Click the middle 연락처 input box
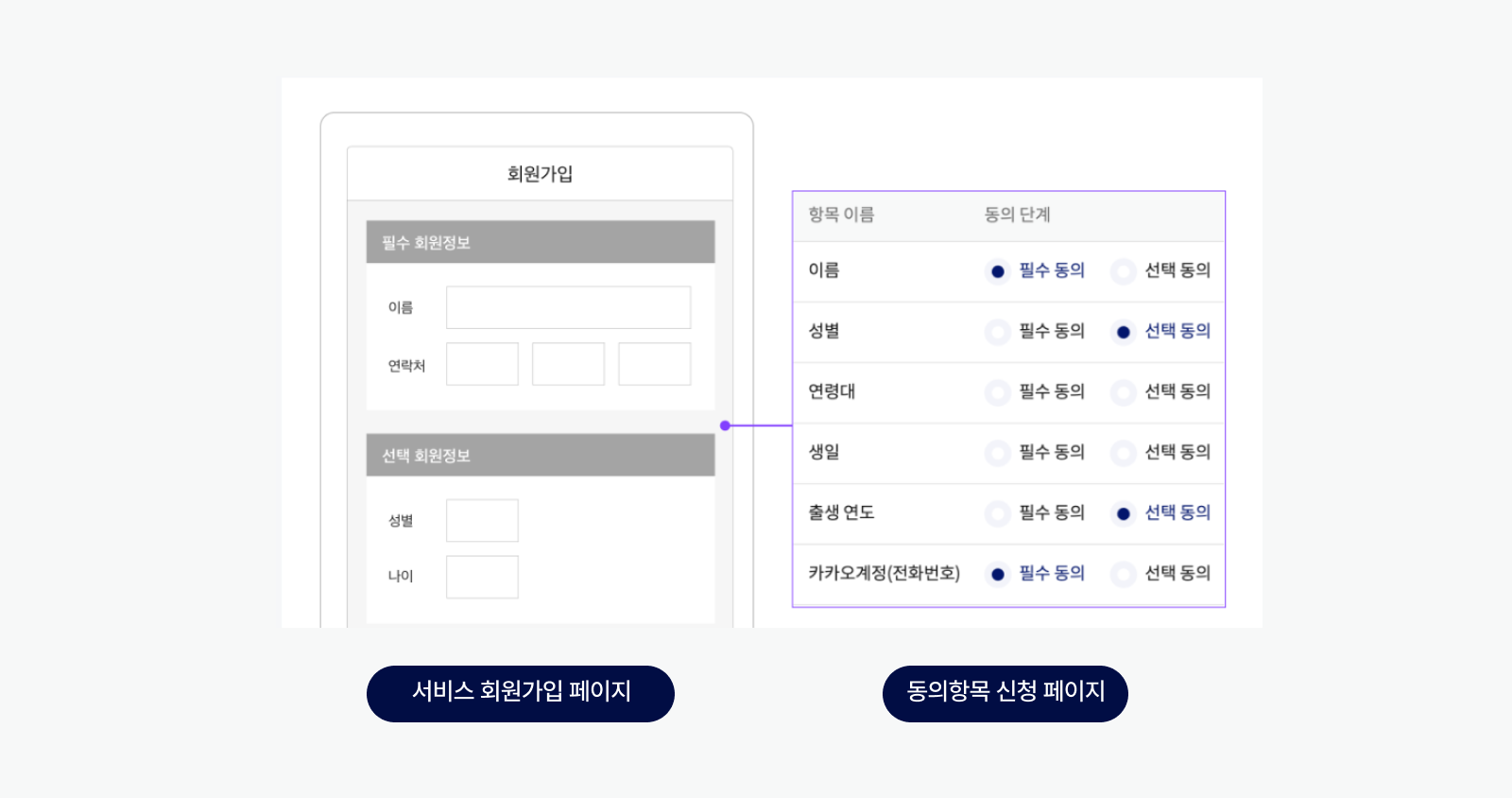Image resolution: width=1512 pixels, height=798 pixels. pos(568,364)
